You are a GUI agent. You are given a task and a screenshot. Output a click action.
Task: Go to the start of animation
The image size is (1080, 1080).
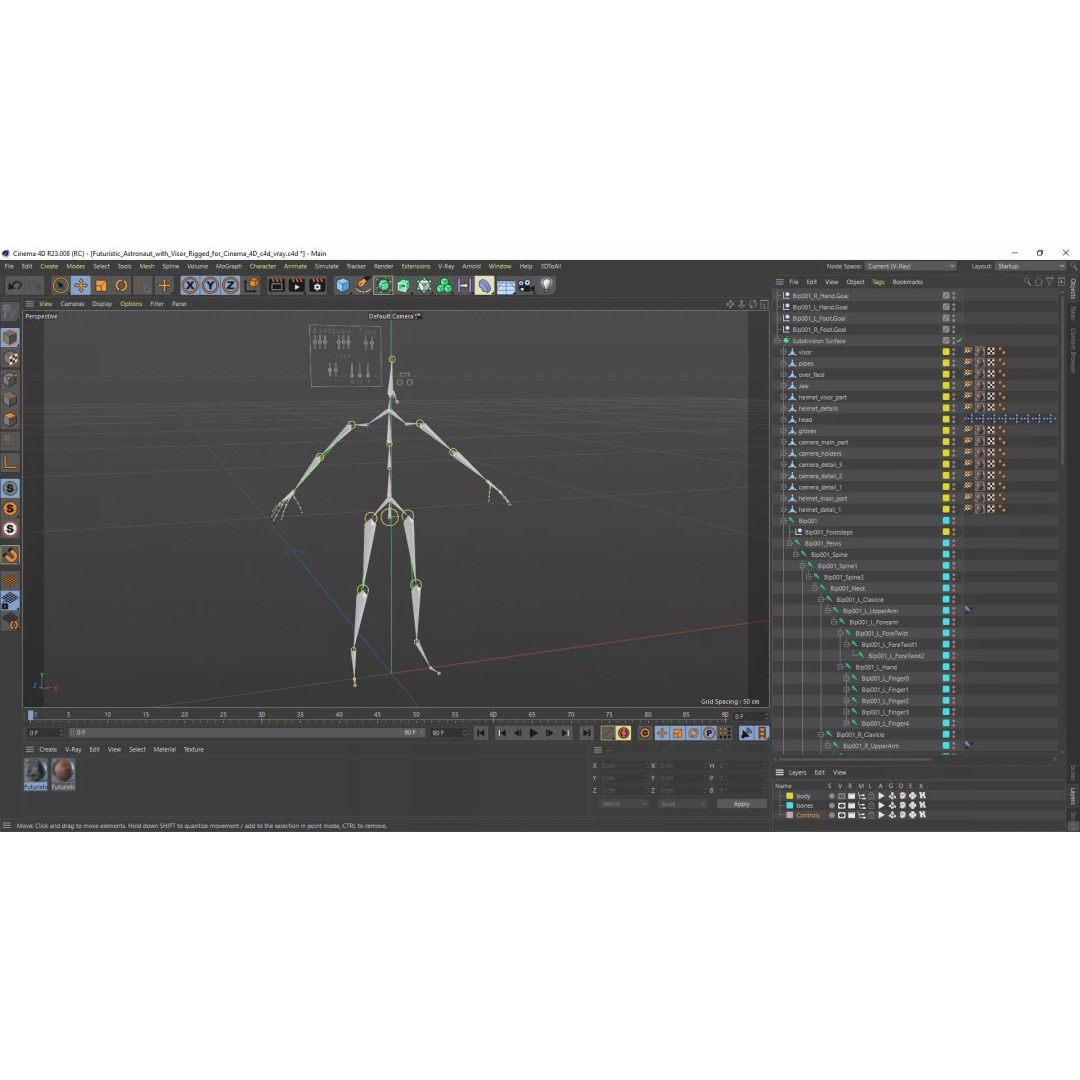coord(481,734)
